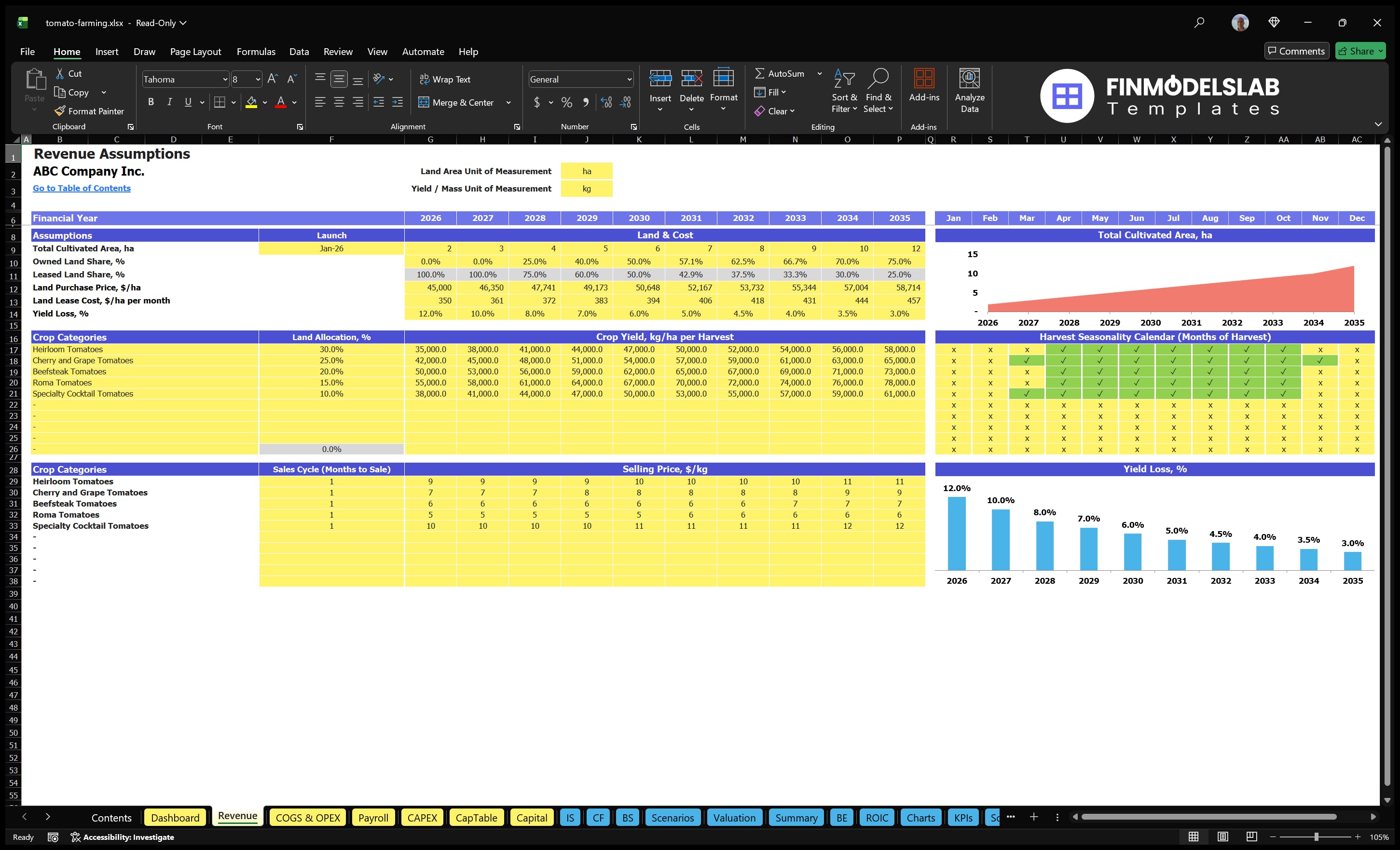Screen dimensions: 1400x850
Task: Toggle Underline formatting
Action: tap(188, 102)
